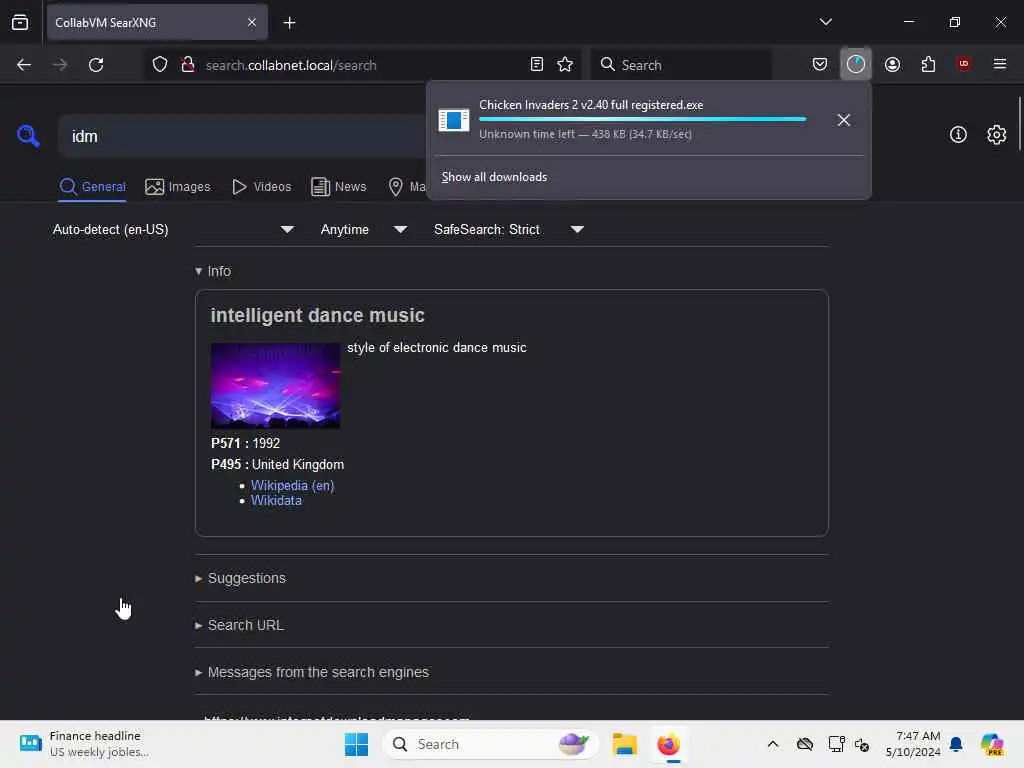Open the taskbar clock 7:47 AM
This screenshot has height=768, width=1024.
(913, 744)
